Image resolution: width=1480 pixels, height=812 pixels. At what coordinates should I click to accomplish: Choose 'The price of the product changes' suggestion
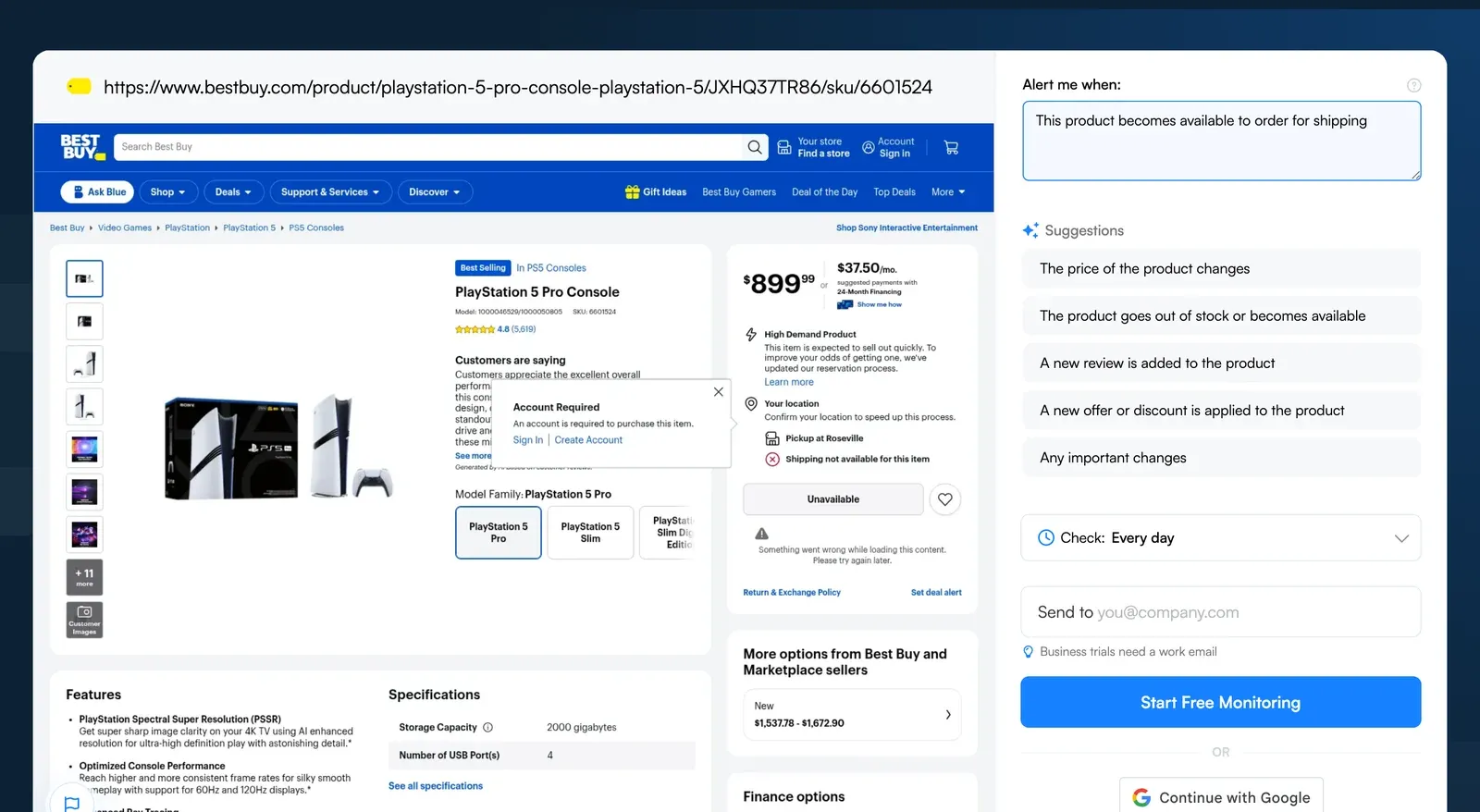click(1221, 269)
